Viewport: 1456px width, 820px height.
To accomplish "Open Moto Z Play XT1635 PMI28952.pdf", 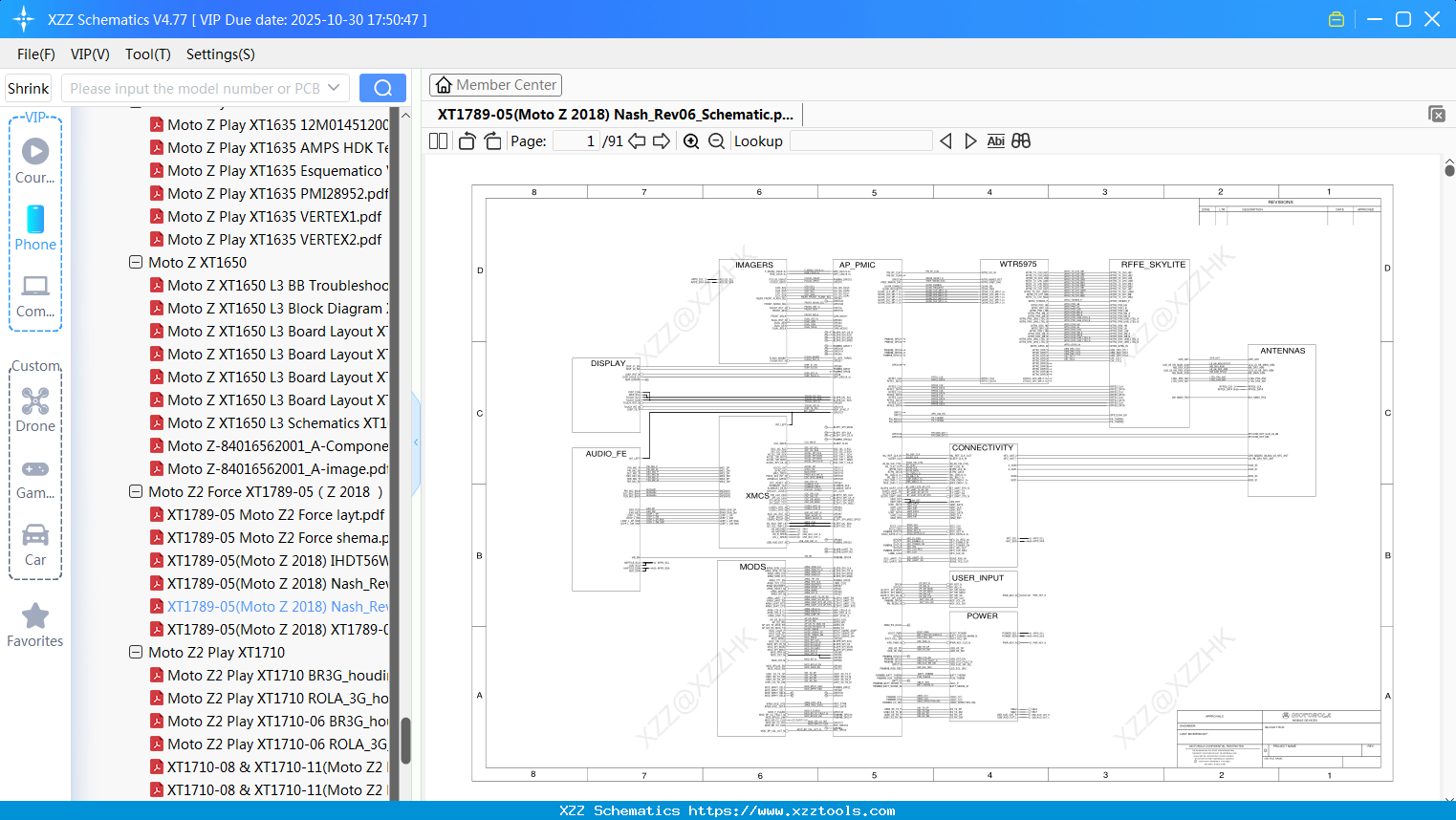I will [x=277, y=193].
